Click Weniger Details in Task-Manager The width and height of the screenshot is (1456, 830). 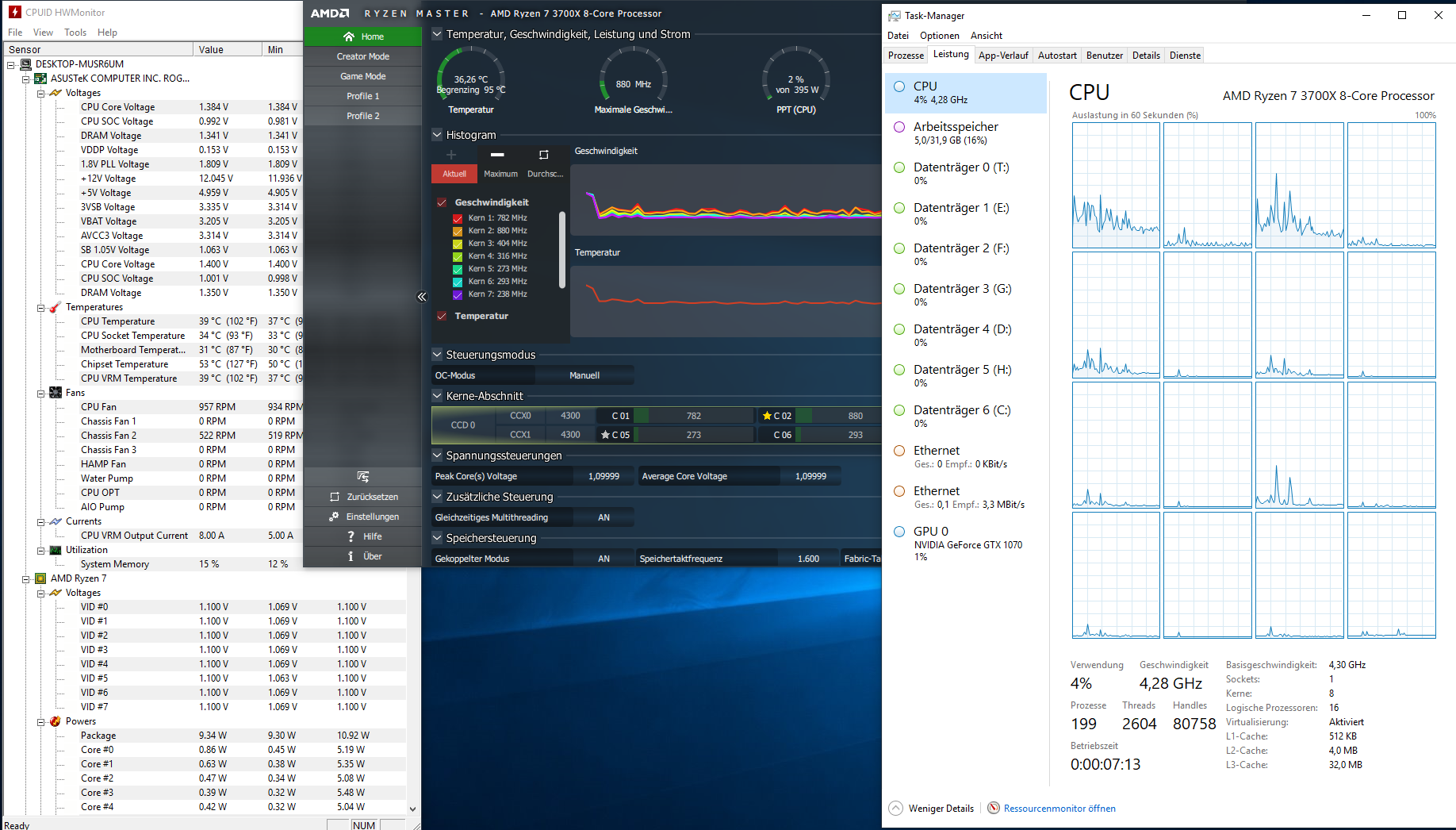tap(932, 809)
